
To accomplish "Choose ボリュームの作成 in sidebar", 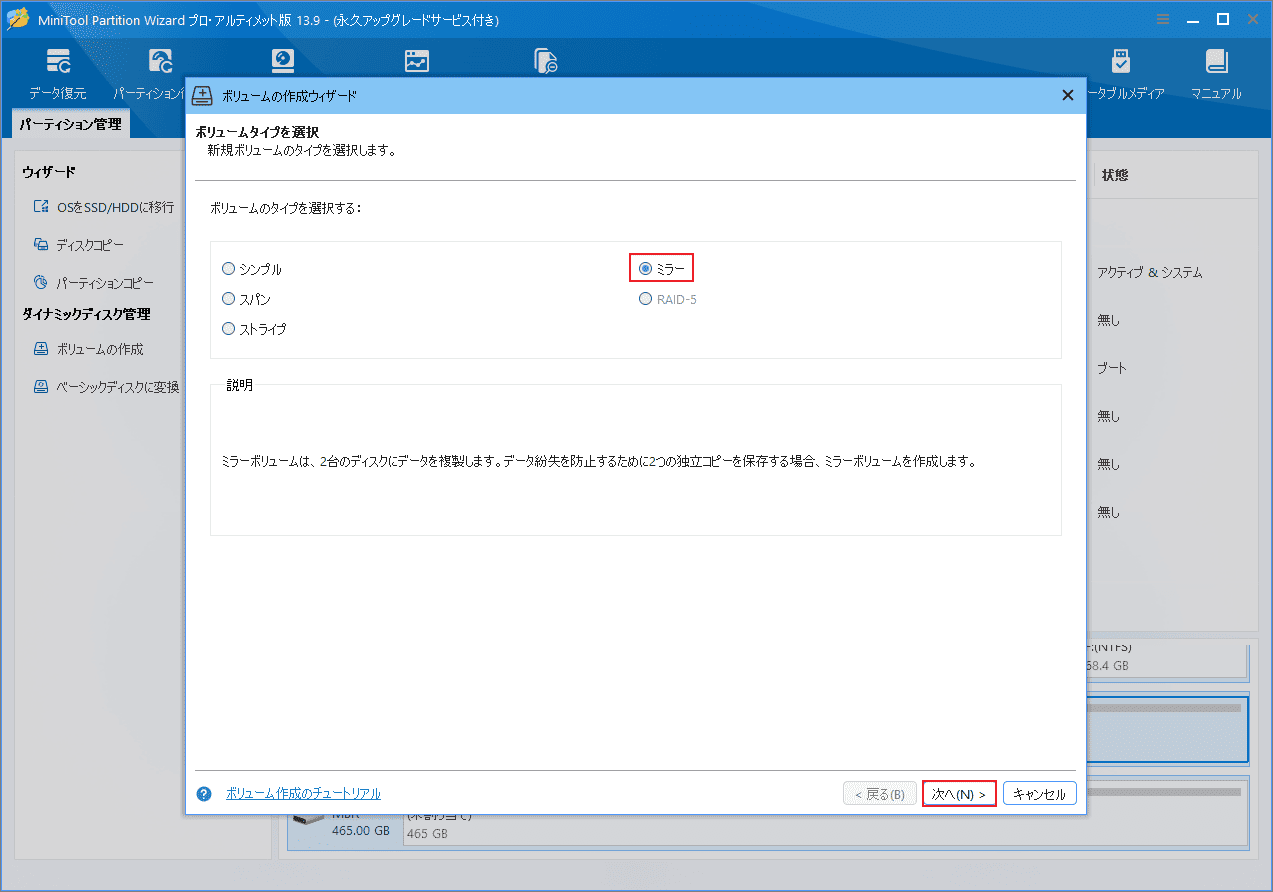I will pos(100,349).
